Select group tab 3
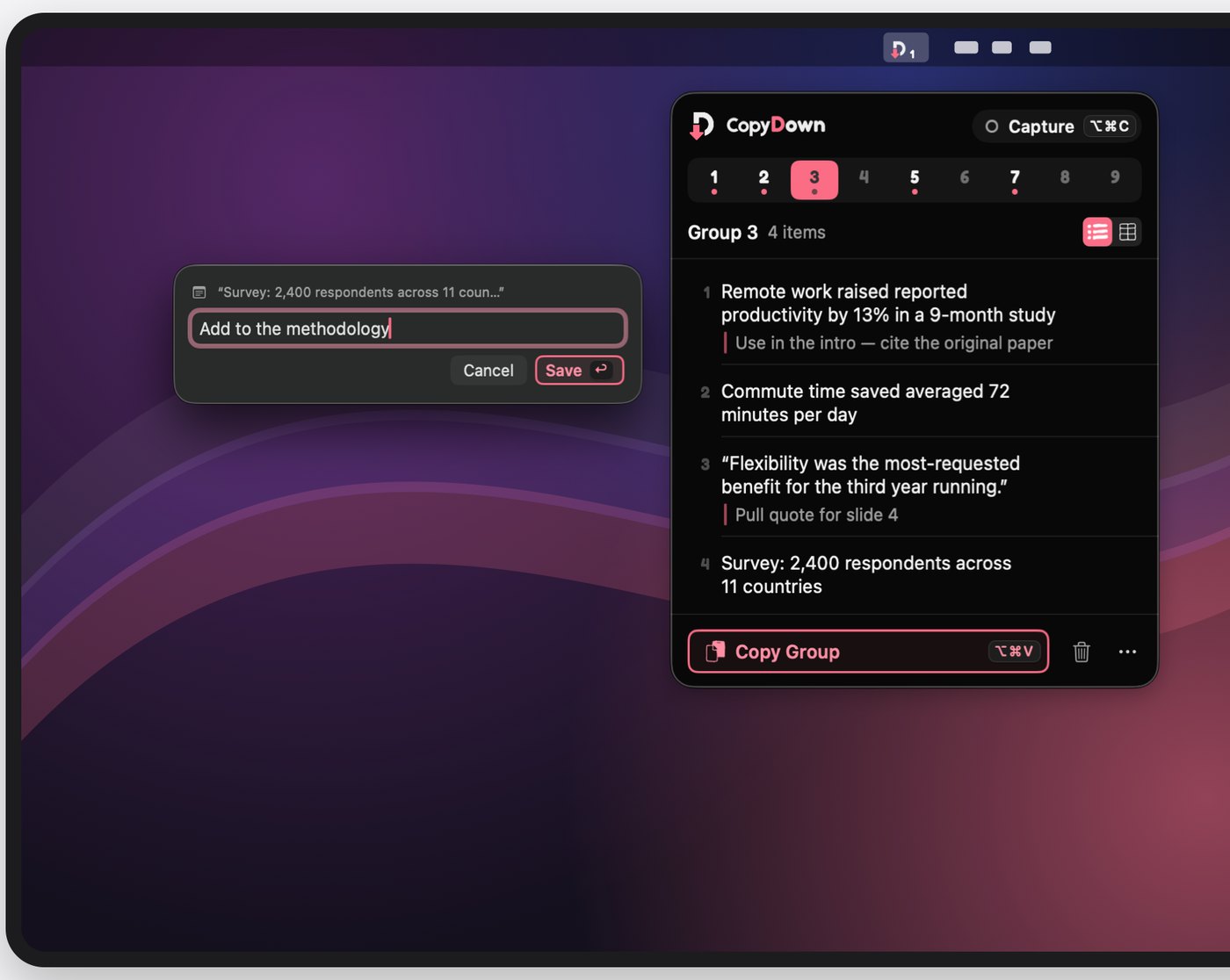The height and width of the screenshot is (980, 1230). (x=814, y=179)
